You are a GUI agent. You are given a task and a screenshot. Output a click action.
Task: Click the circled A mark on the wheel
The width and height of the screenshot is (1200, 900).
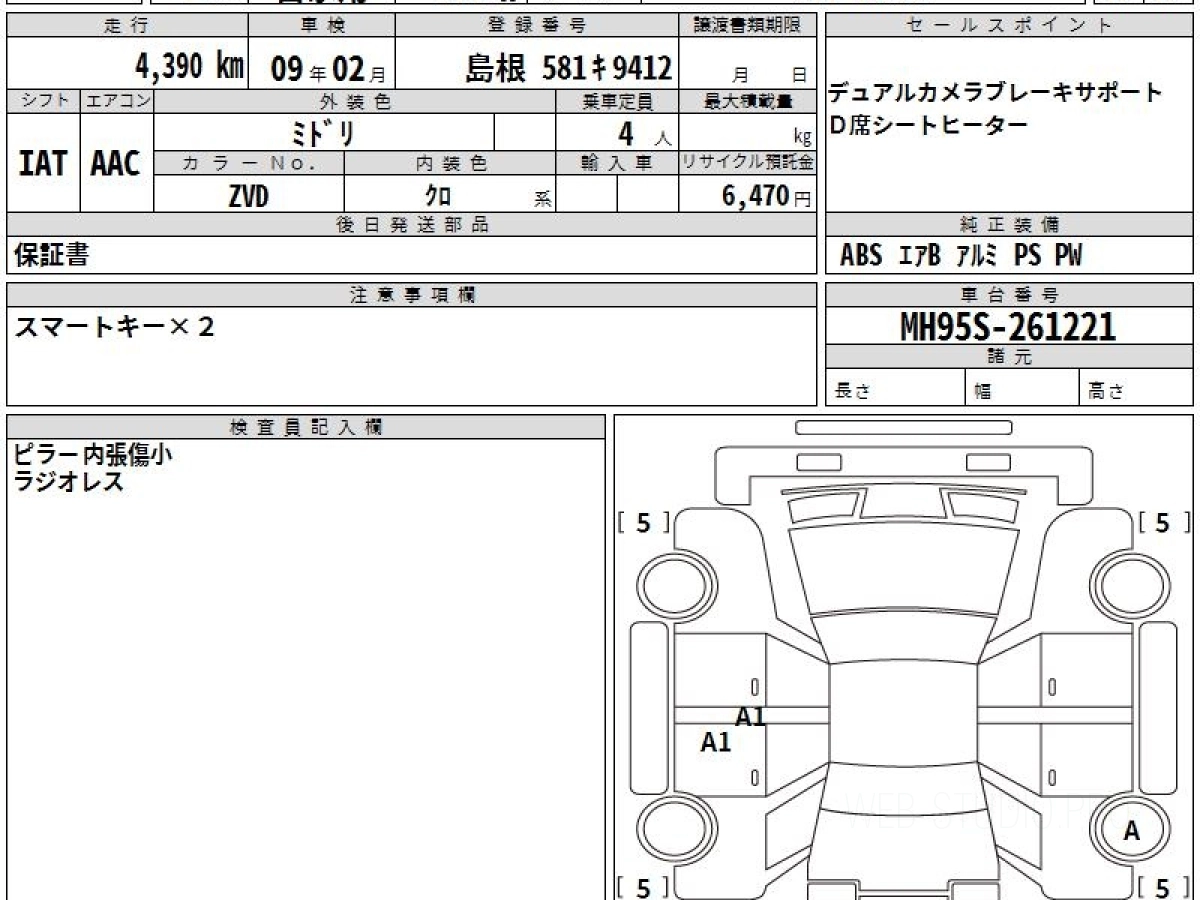click(x=1131, y=830)
